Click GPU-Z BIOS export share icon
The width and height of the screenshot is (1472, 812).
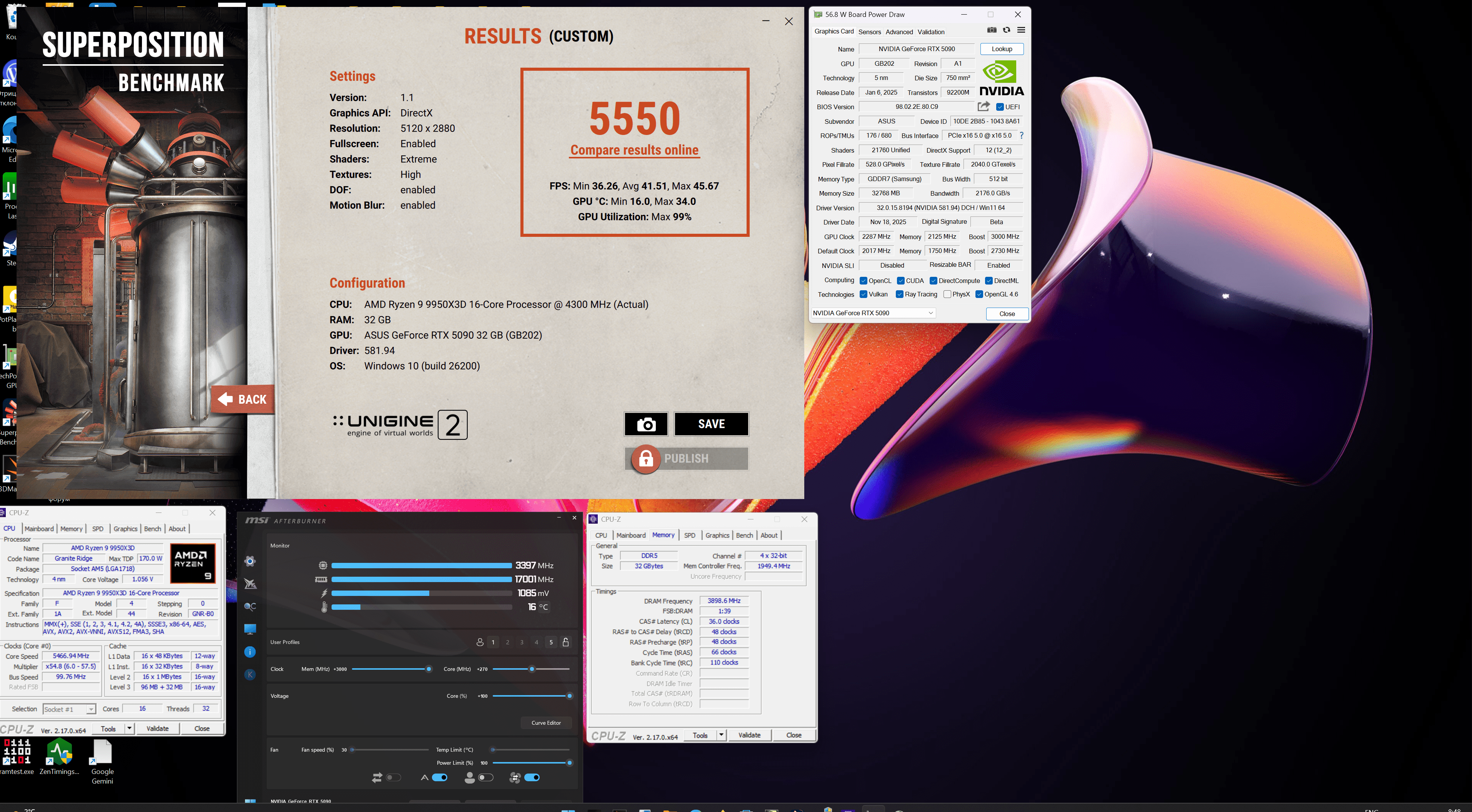(x=984, y=107)
